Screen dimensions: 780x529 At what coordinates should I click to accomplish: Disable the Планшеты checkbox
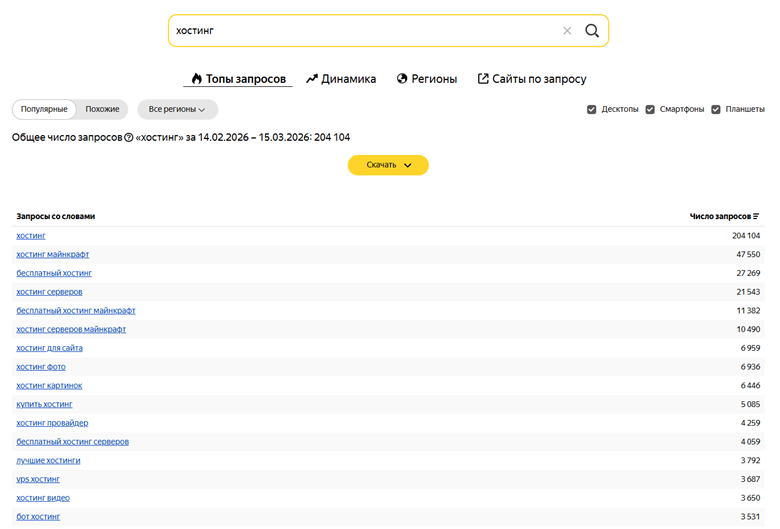point(716,109)
